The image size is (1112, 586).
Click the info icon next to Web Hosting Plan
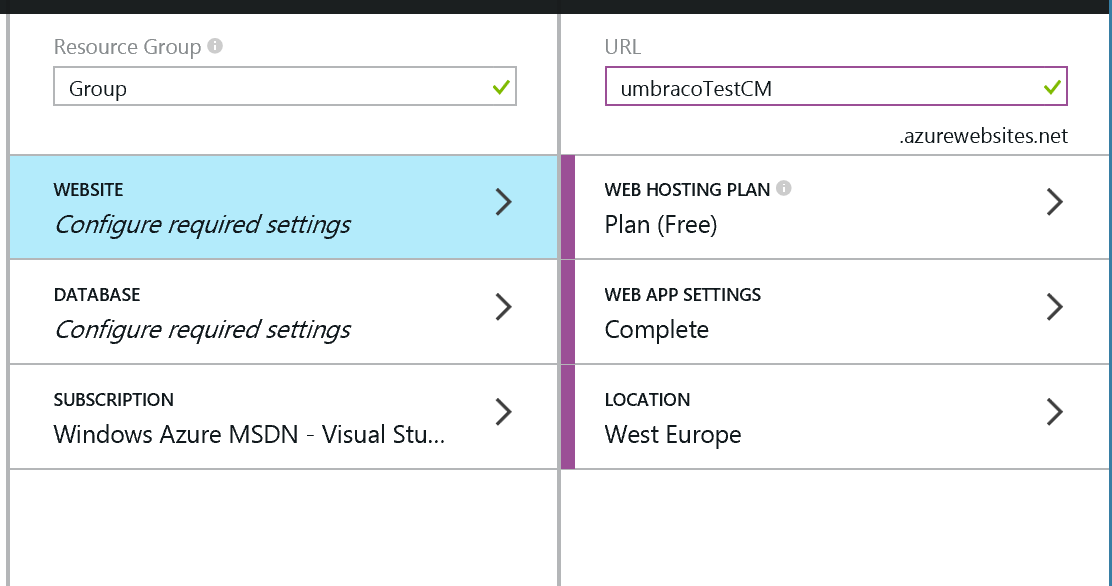[784, 188]
